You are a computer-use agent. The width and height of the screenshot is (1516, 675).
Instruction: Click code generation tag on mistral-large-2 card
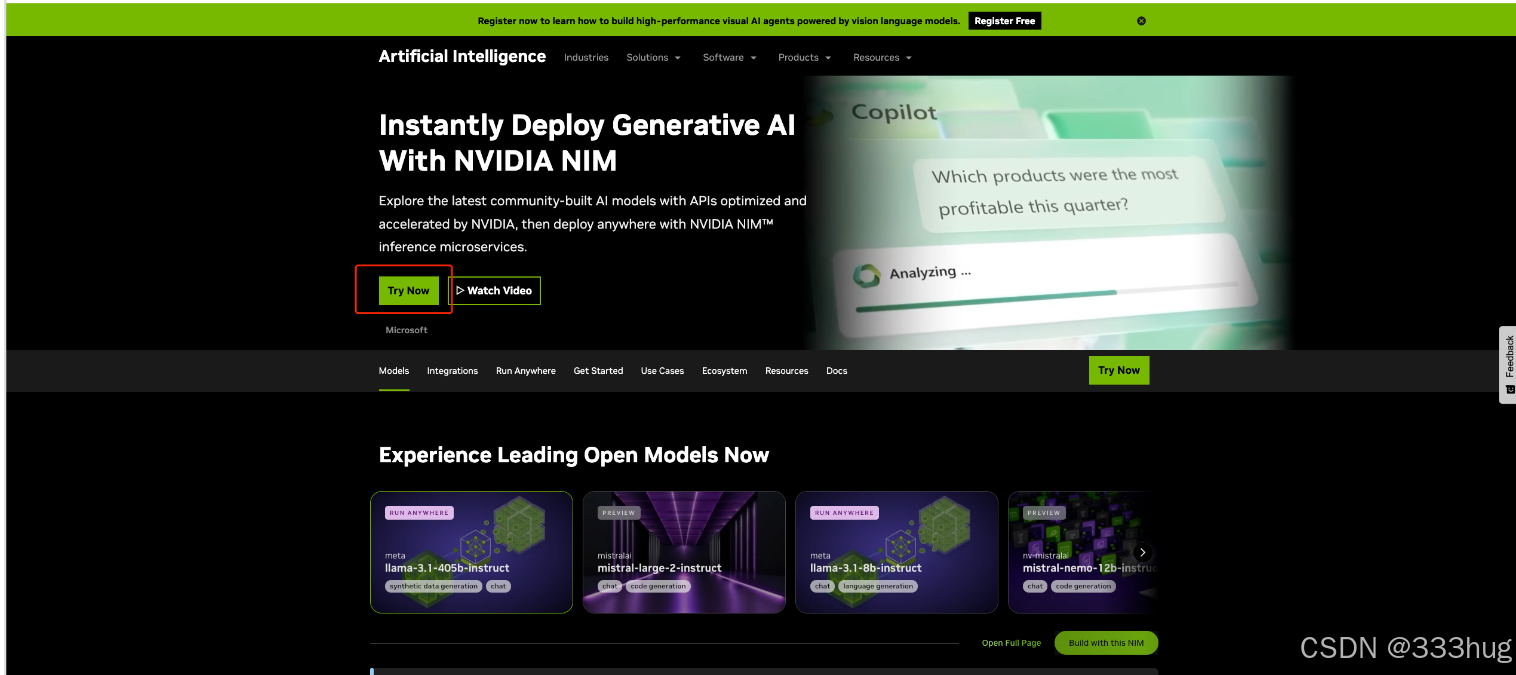pos(659,586)
